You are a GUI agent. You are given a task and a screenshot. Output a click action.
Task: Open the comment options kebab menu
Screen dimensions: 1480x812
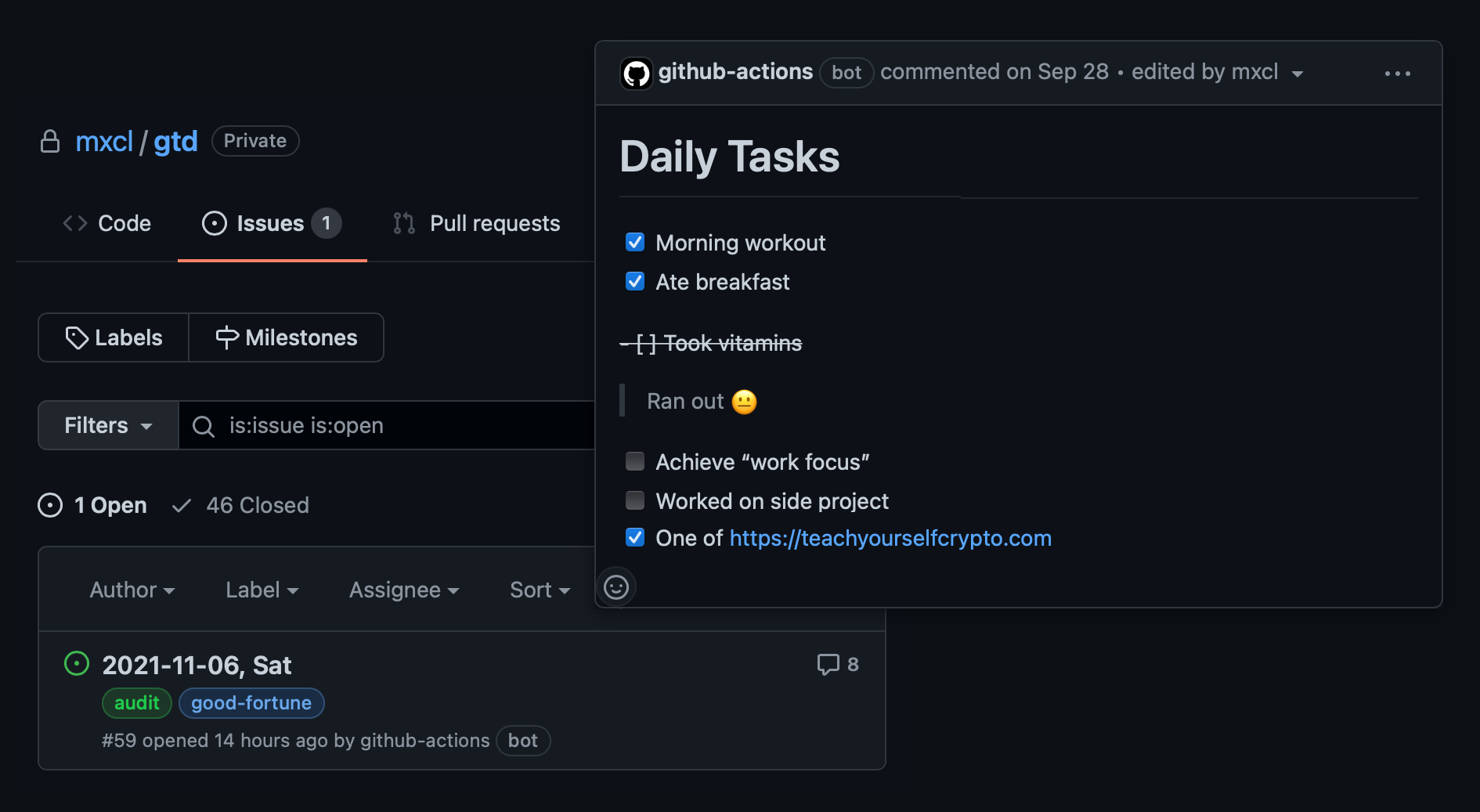coord(1399,73)
